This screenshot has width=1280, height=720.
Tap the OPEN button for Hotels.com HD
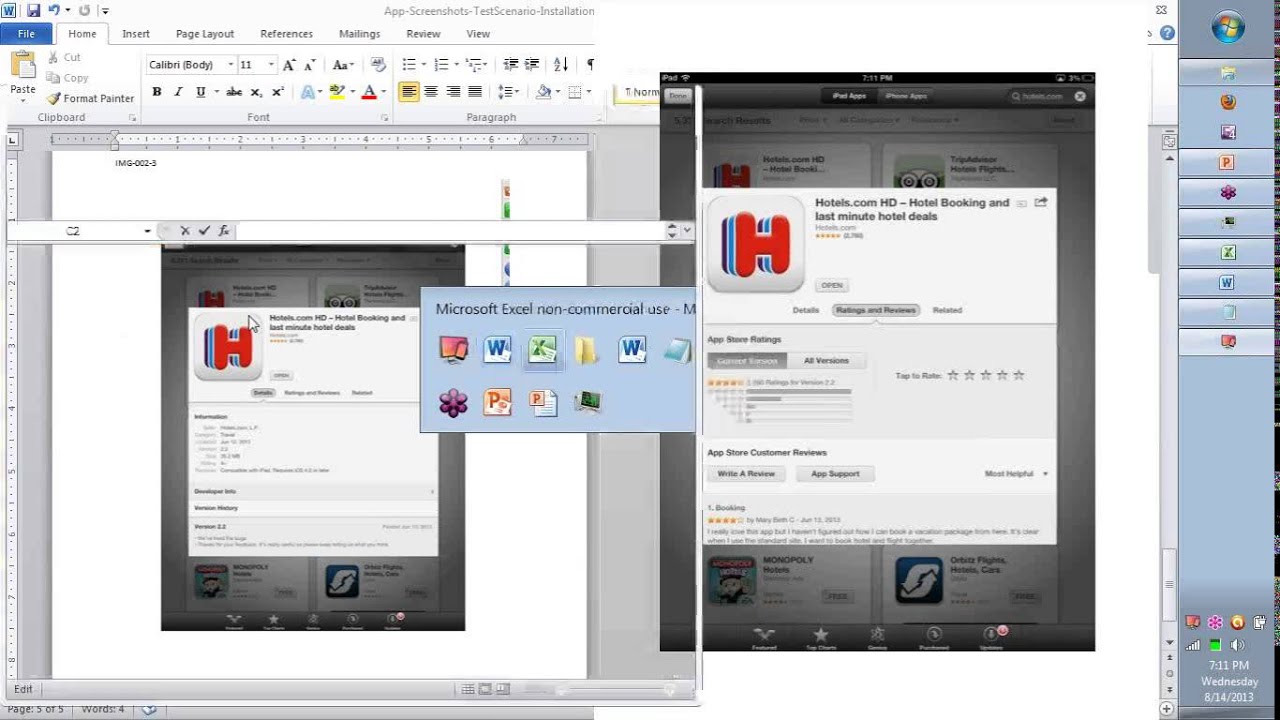point(832,285)
